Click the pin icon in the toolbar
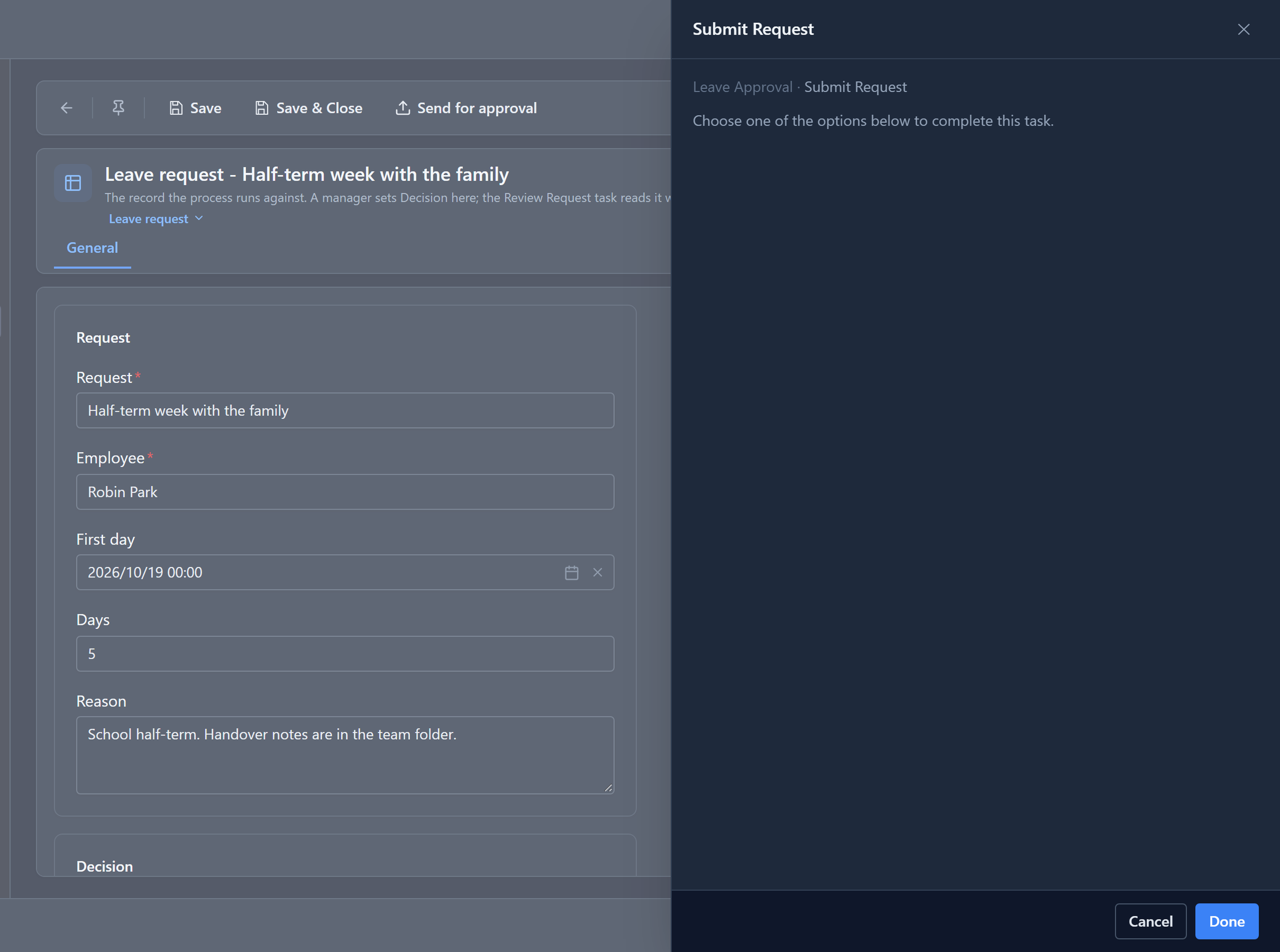1280x952 pixels. click(118, 108)
